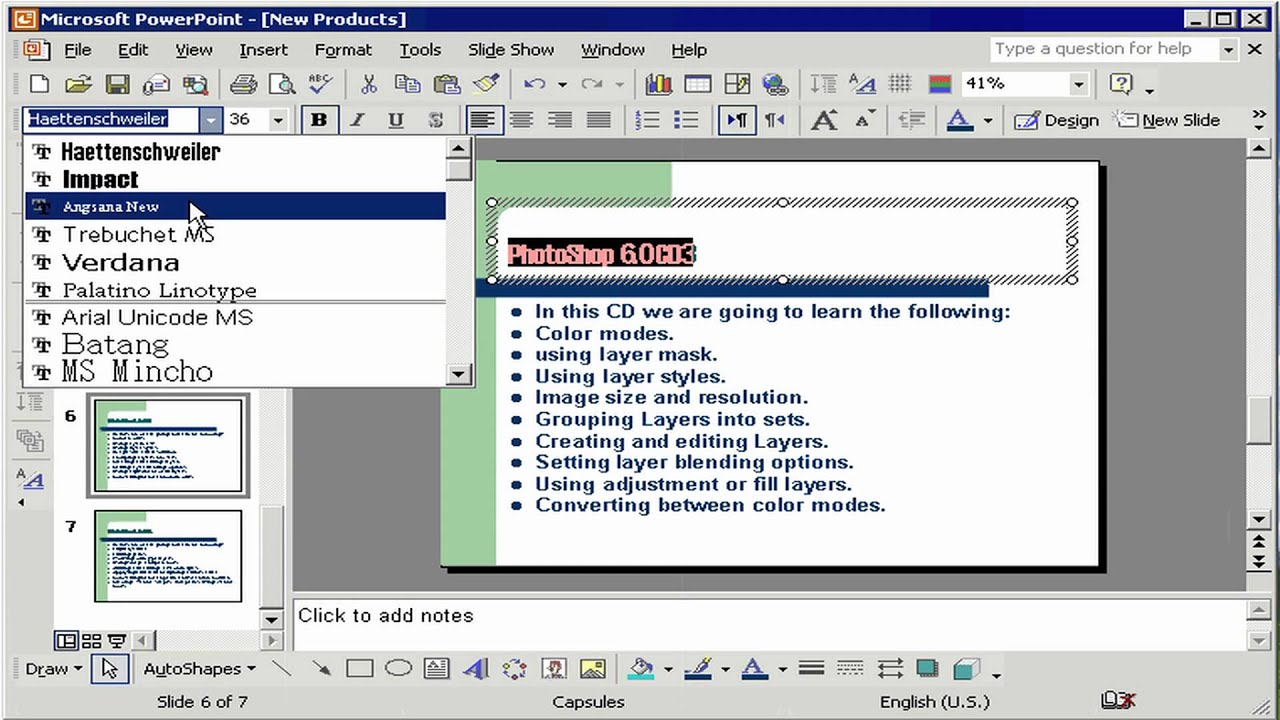The width and height of the screenshot is (1280, 720).
Task: Insert a chart from the toolbar
Action: pos(658,84)
